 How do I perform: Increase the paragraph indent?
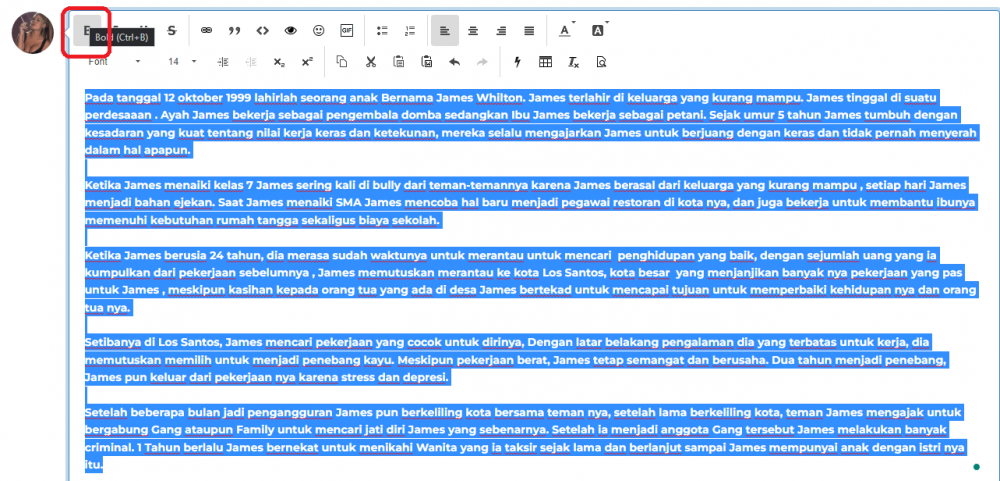[x=223, y=62]
